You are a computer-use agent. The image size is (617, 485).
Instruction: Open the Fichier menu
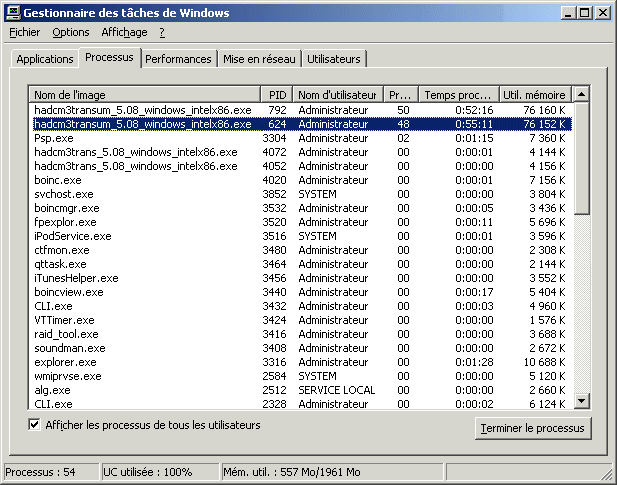coord(24,32)
